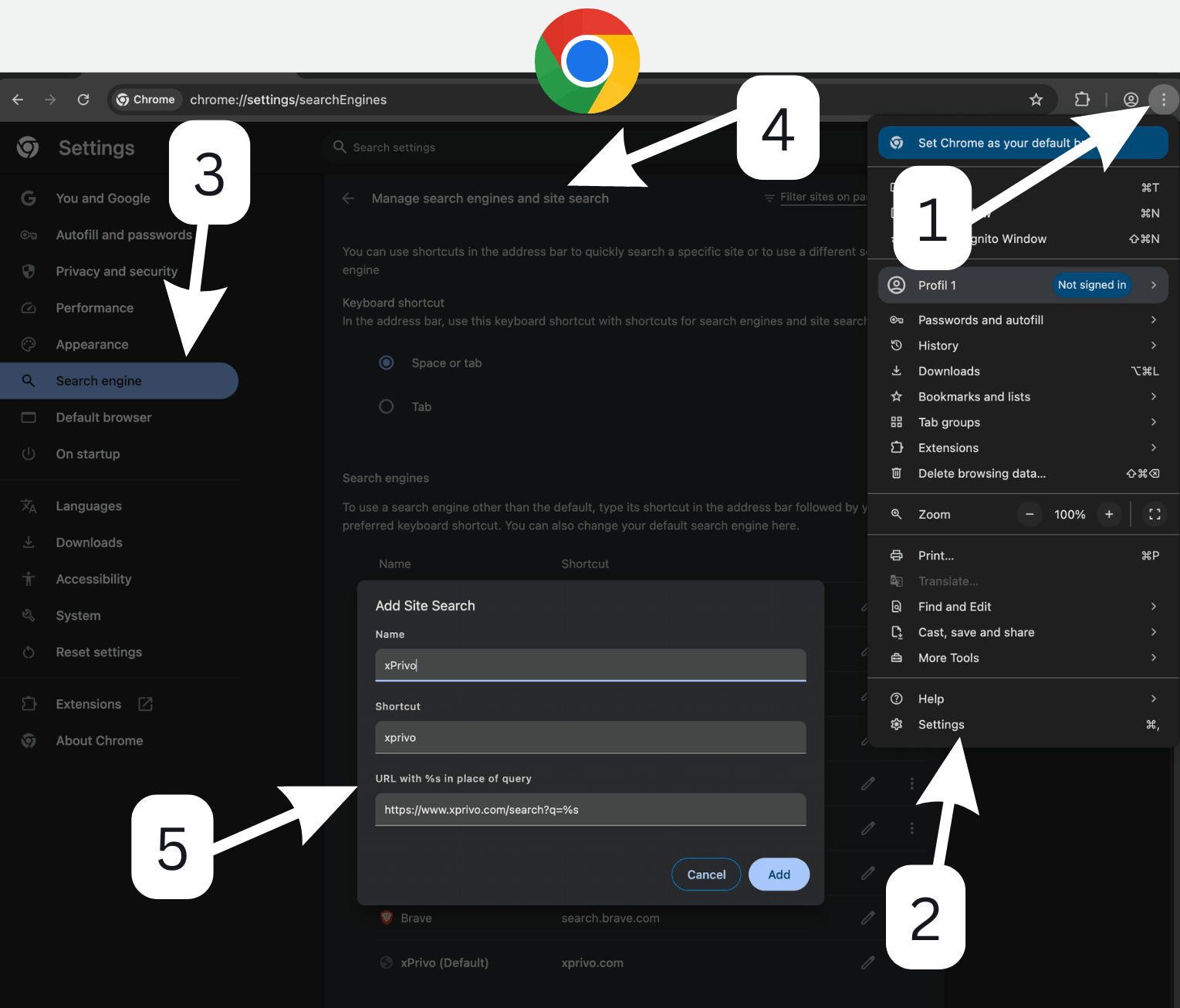Click the URL with %s query field
Image resolution: width=1180 pixels, height=1008 pixels.
click(x=590, y=810)
